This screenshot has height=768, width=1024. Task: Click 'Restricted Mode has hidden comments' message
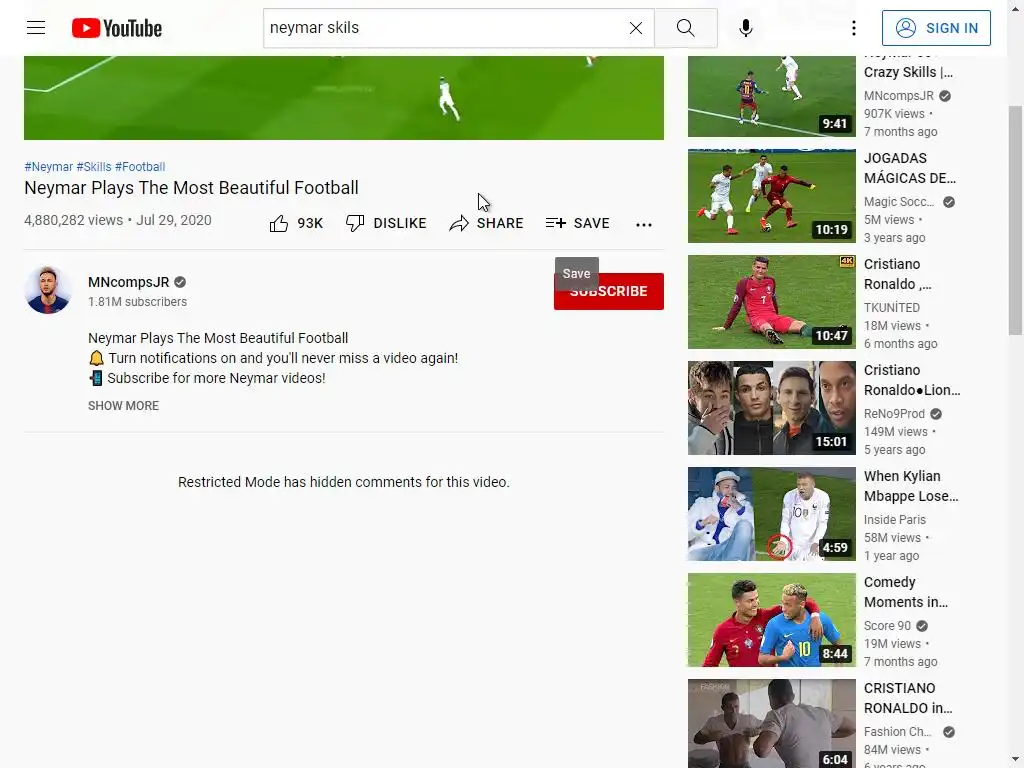tap(344, 482)
